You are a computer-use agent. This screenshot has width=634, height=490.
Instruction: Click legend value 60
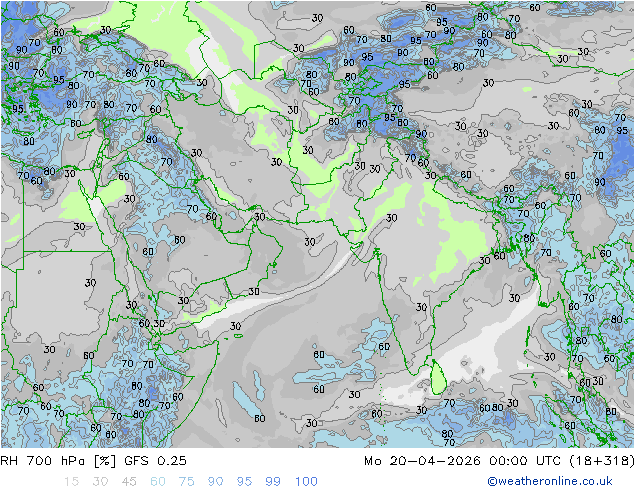coord(158,482)
